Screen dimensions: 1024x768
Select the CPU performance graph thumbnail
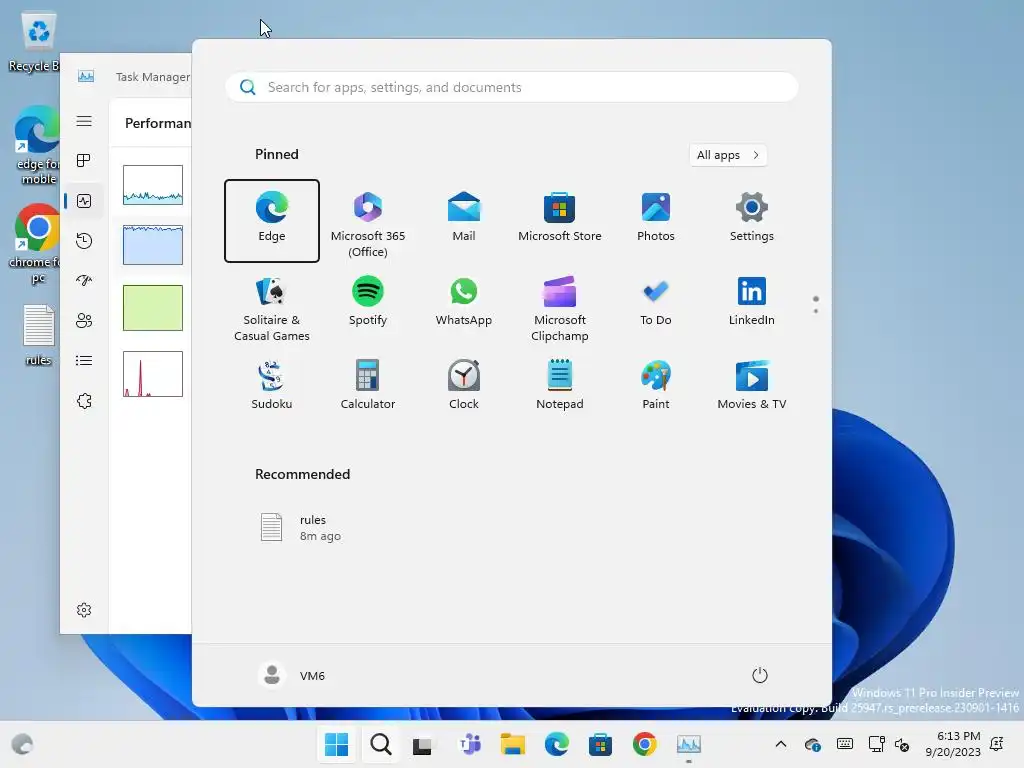(x=153, y=185)
